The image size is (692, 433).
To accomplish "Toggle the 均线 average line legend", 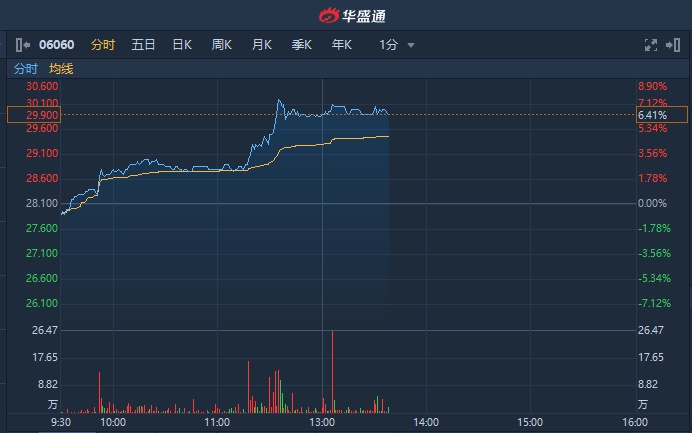I will click(x=61, y=69).
